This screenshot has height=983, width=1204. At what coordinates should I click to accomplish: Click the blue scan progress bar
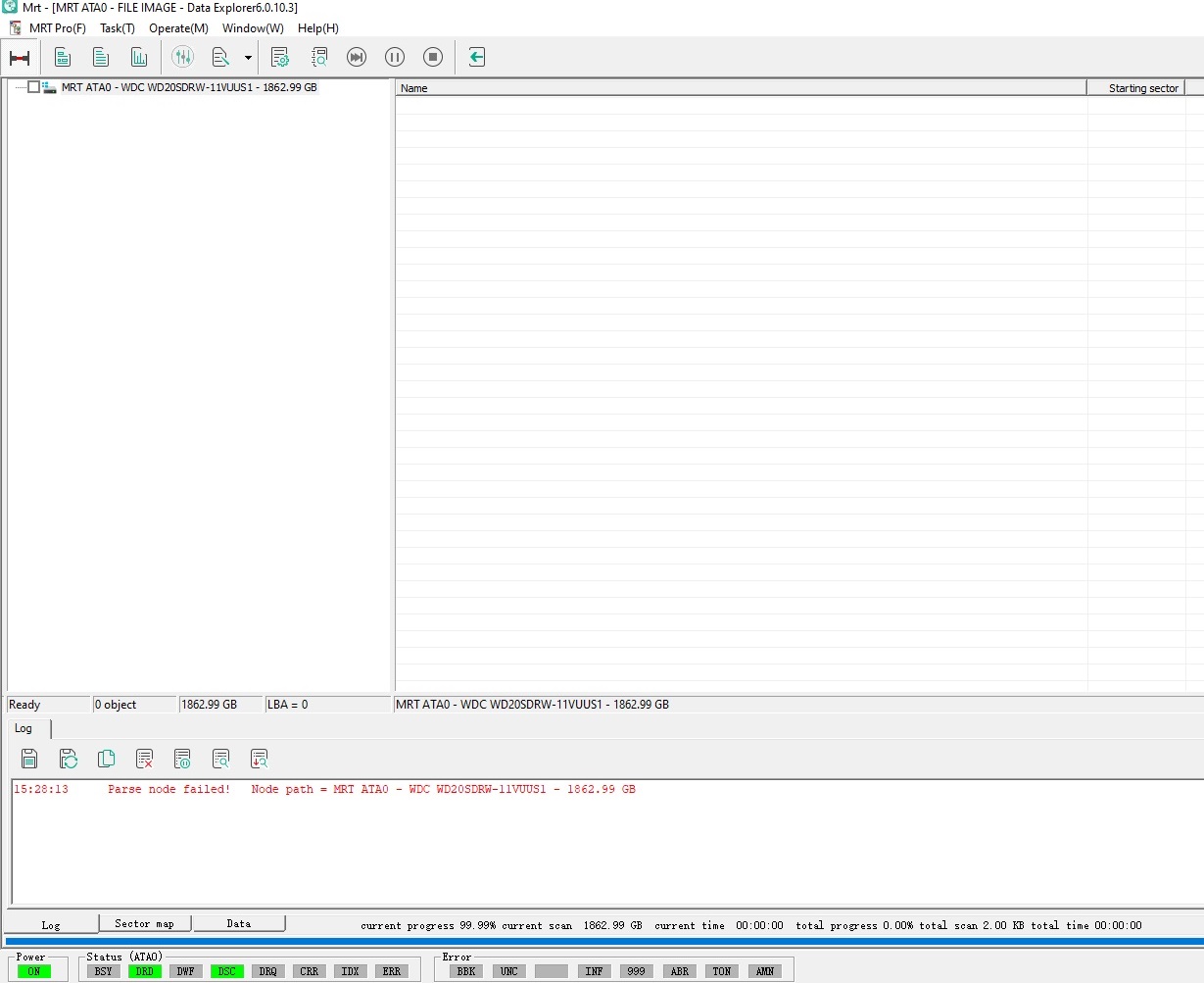pos(604,942)
